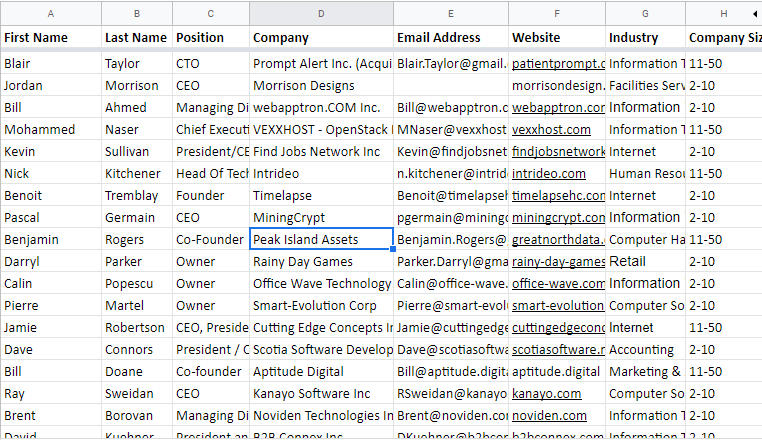Open rainy-day-games website link
Image resolution: width=762 pixels, height=440 pixels.
tap(558, 262)
